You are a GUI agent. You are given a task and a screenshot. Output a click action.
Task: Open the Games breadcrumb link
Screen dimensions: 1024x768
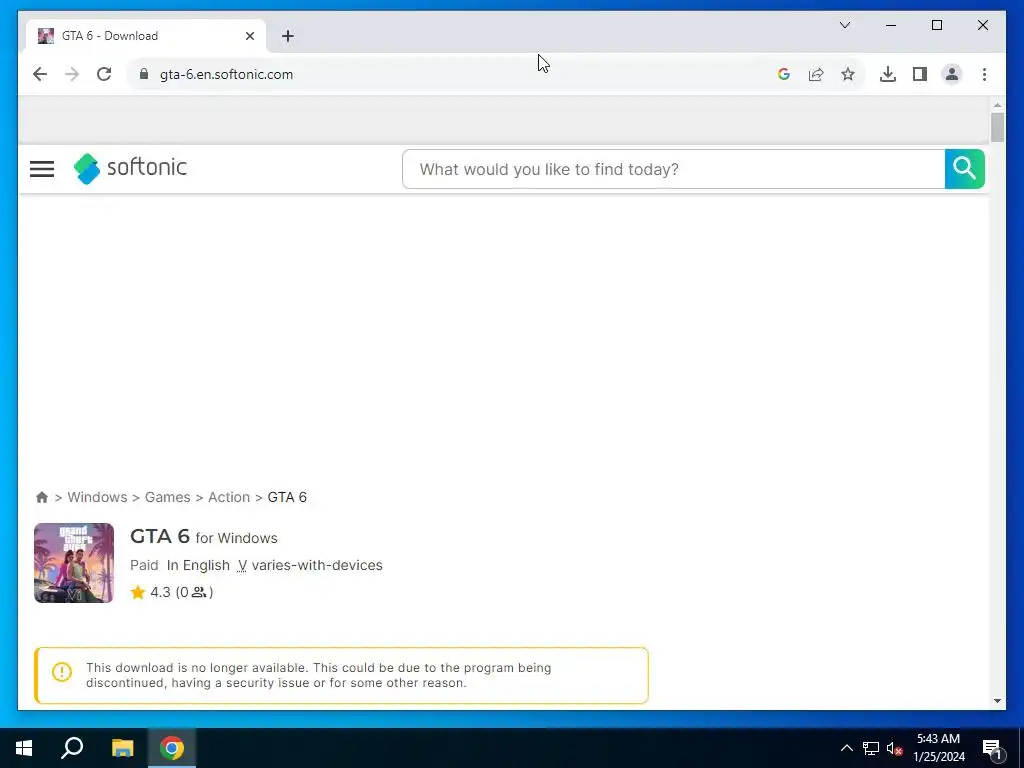pos(168,497)
